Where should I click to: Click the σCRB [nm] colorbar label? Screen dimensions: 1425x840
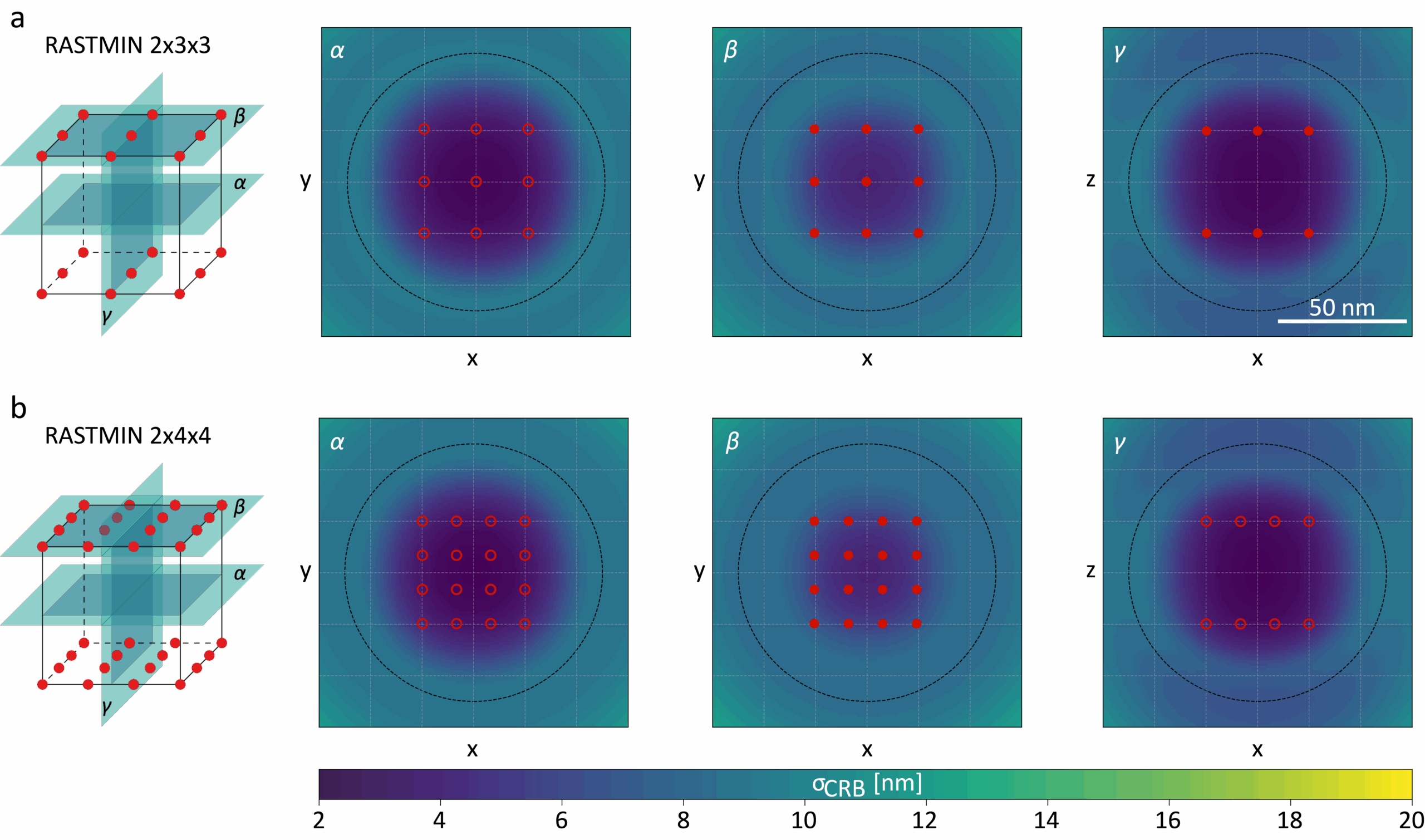click(867, 785)
